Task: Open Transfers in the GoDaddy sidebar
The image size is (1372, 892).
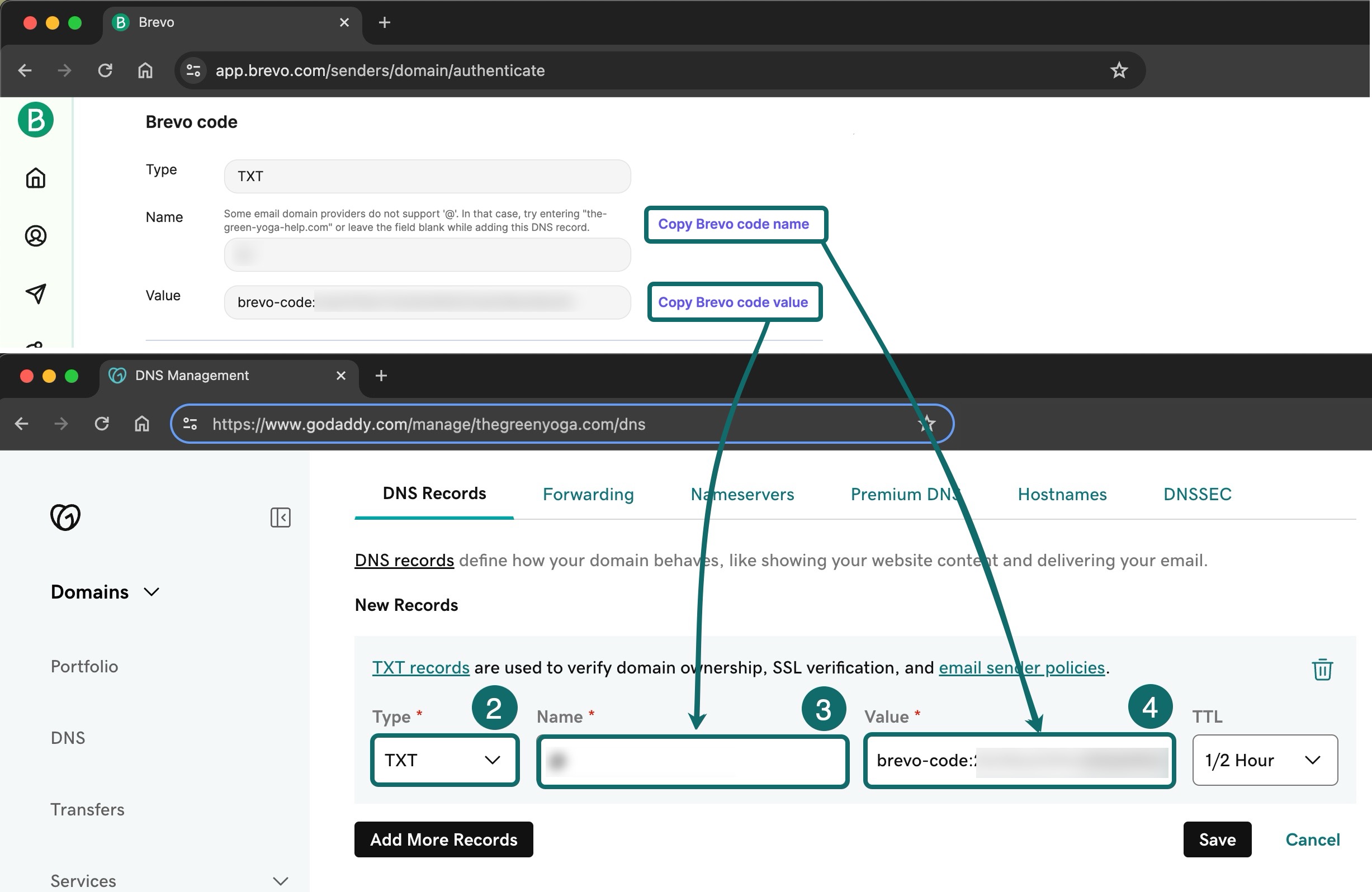Action: (87, 809)
